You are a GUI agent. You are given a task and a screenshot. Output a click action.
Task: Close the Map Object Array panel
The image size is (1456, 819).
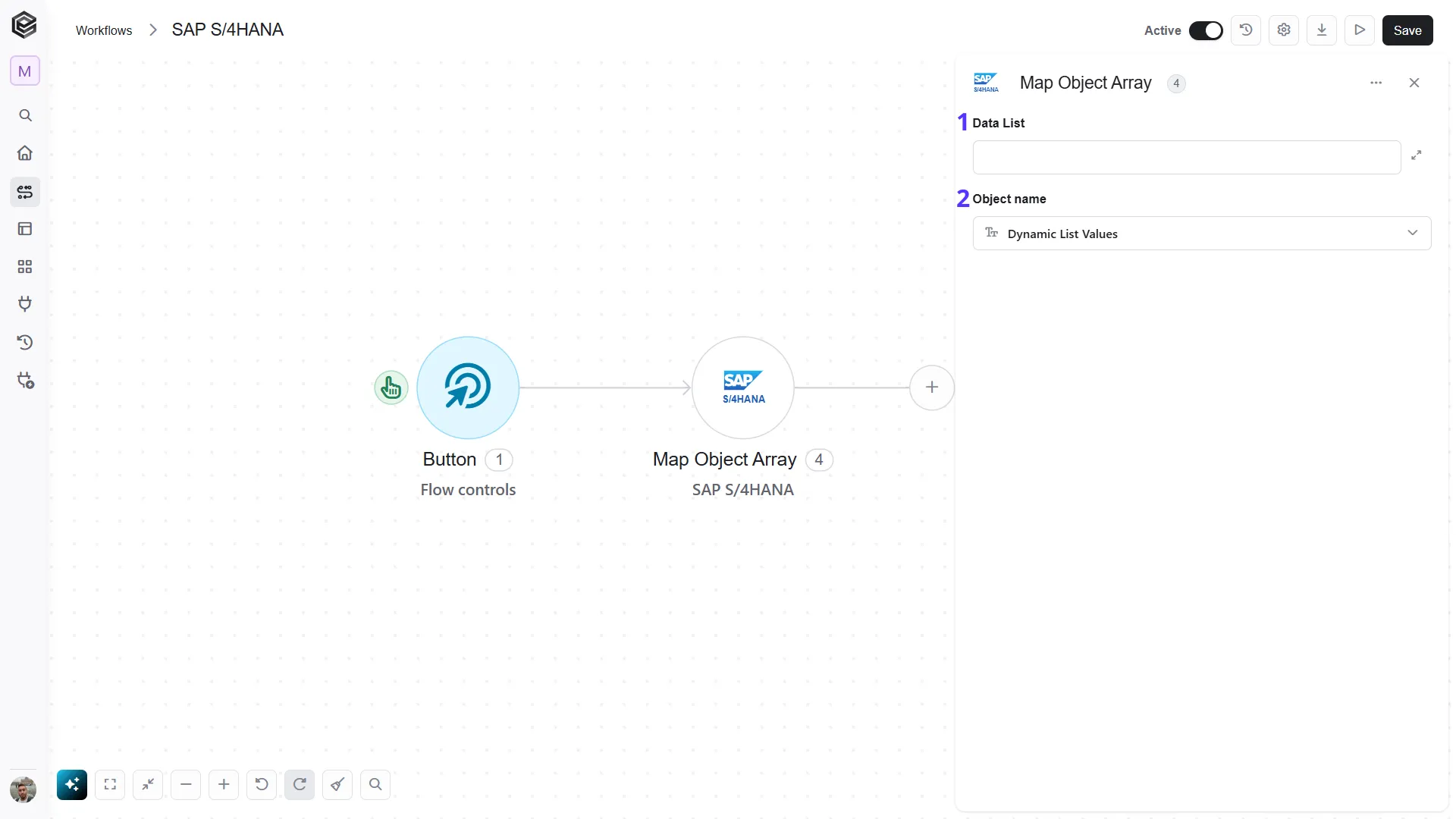[1414, 83]
